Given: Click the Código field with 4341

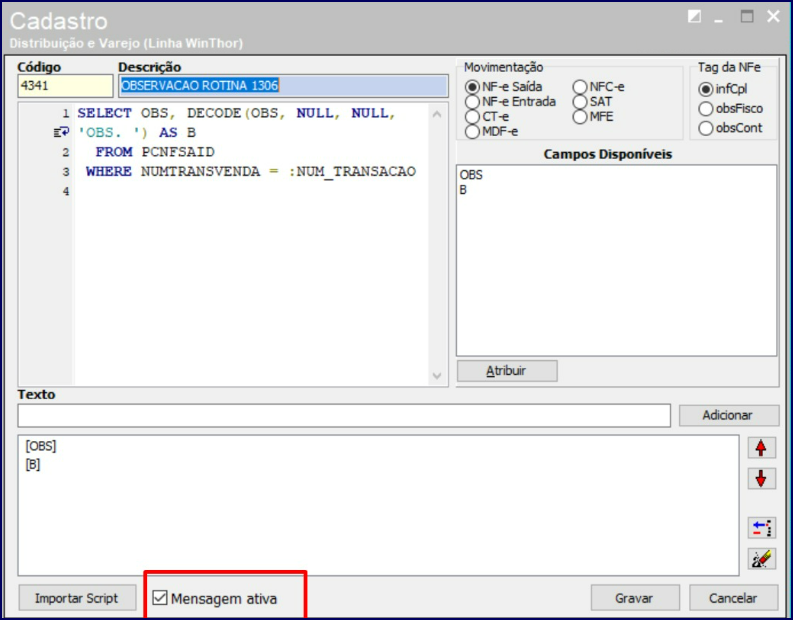Looking at the screenshot, I should [x=65, y=85].
